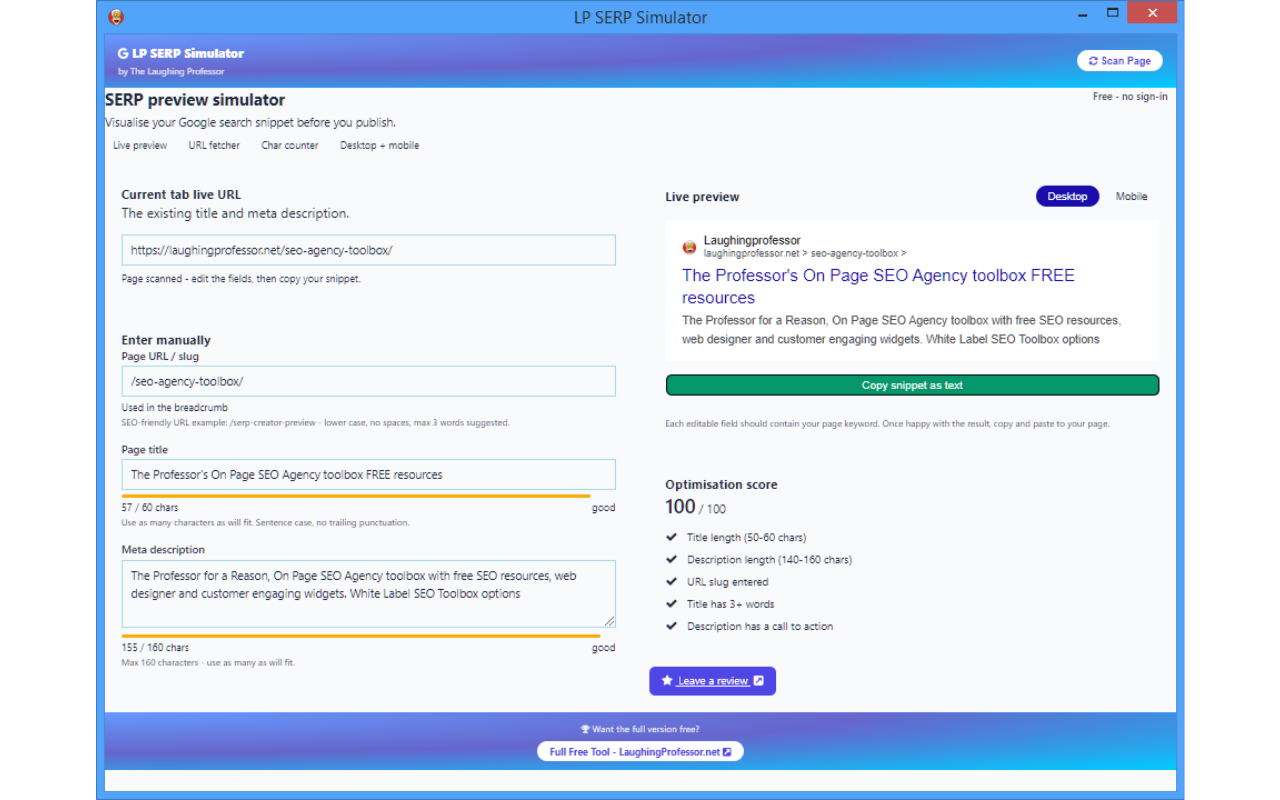
Task: Select the URL fetcher tab
Action: pyautogui.click(x=214, y=146)
